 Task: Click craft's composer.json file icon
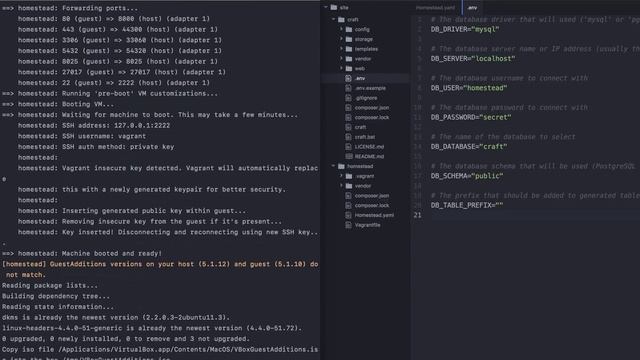[348, 107]
